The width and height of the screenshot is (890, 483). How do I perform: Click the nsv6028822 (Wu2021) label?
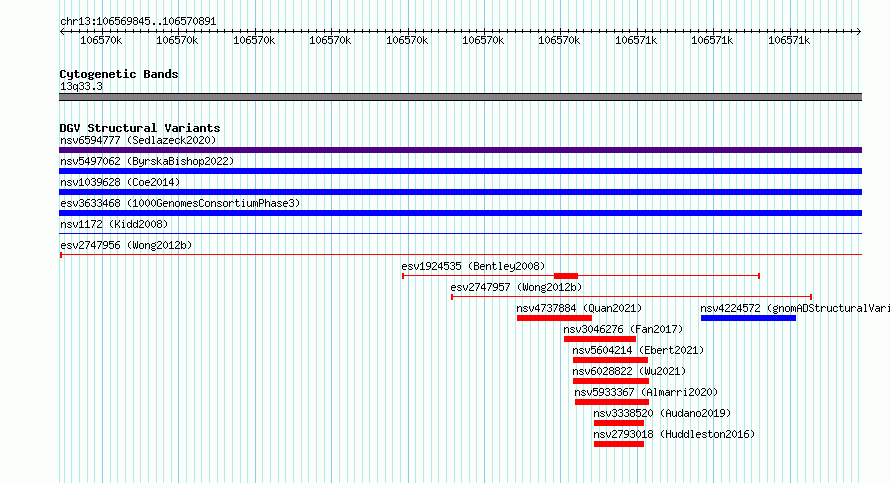pyautogui.click(x=629, y=371)
